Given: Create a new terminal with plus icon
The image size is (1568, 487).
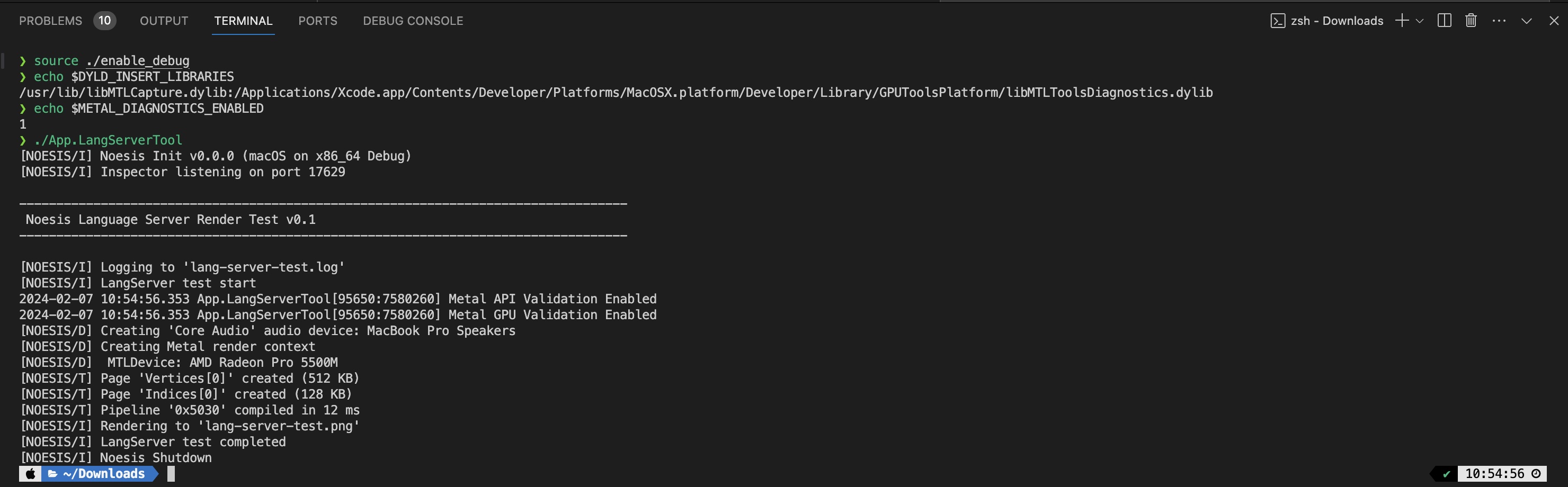Looking at the screenshot, I should pyautogui.click(x=1402, y=21).
